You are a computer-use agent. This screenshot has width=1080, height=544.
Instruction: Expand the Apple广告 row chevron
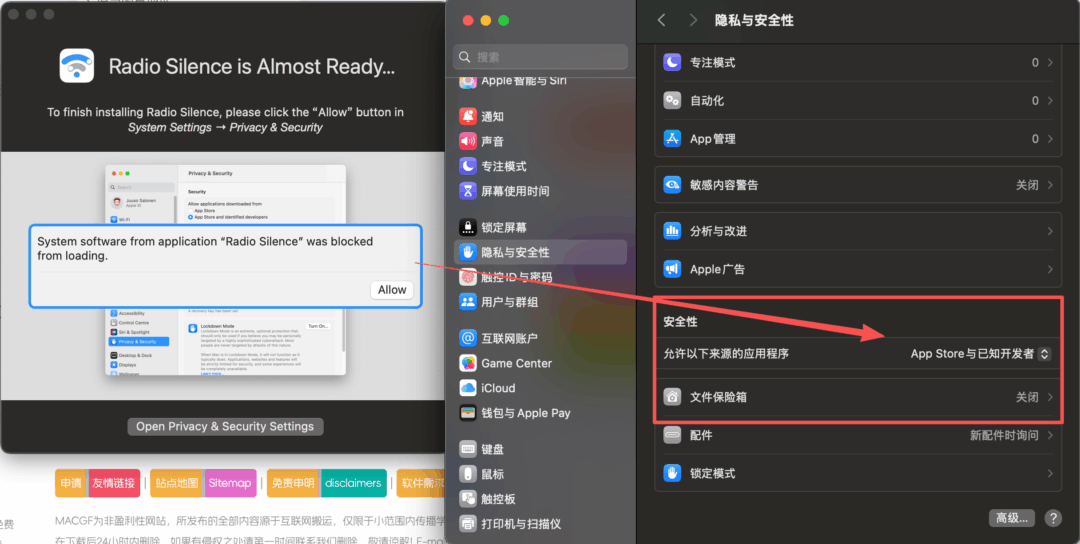(x=1050, y=269)
